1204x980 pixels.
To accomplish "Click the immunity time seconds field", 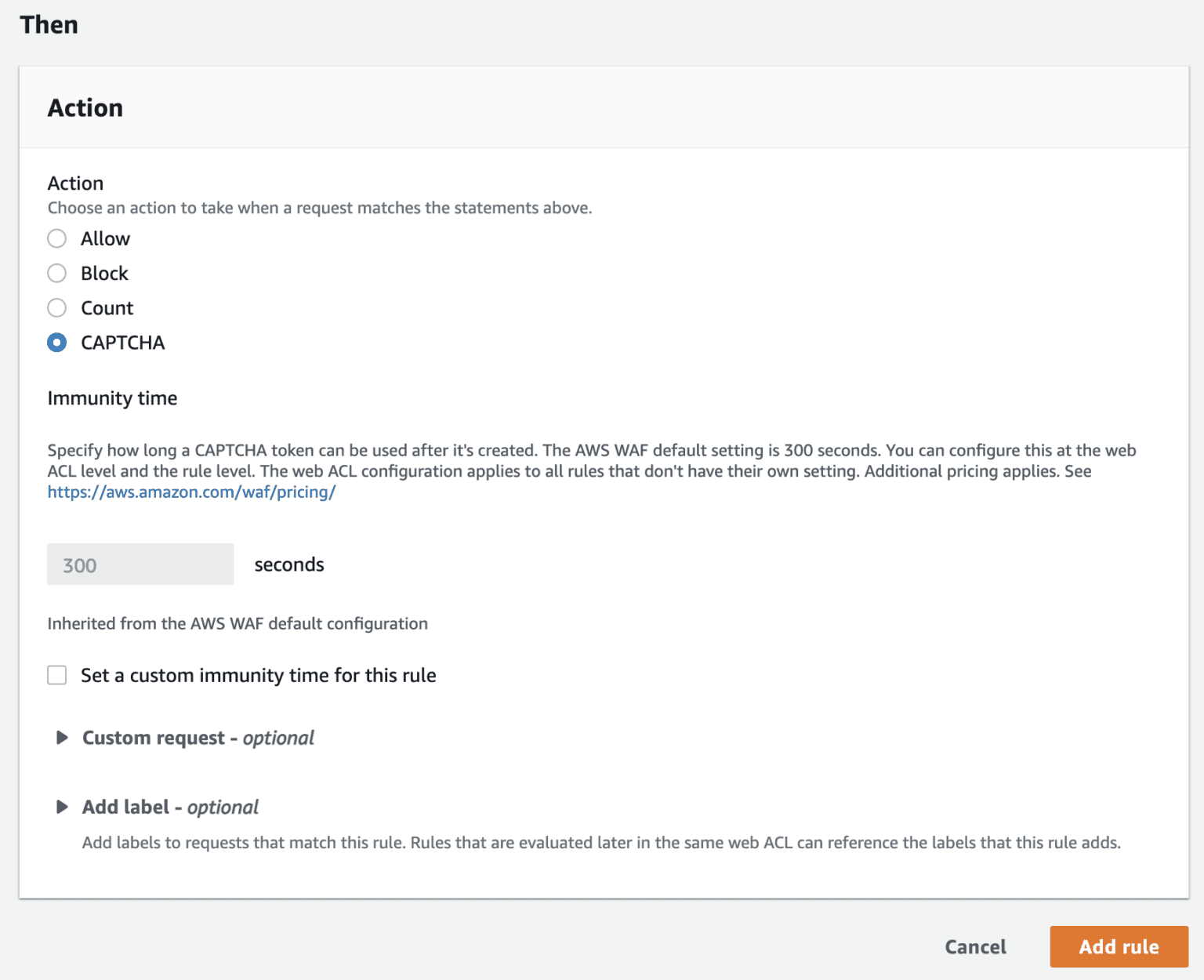I will click(x=140, y=564).
